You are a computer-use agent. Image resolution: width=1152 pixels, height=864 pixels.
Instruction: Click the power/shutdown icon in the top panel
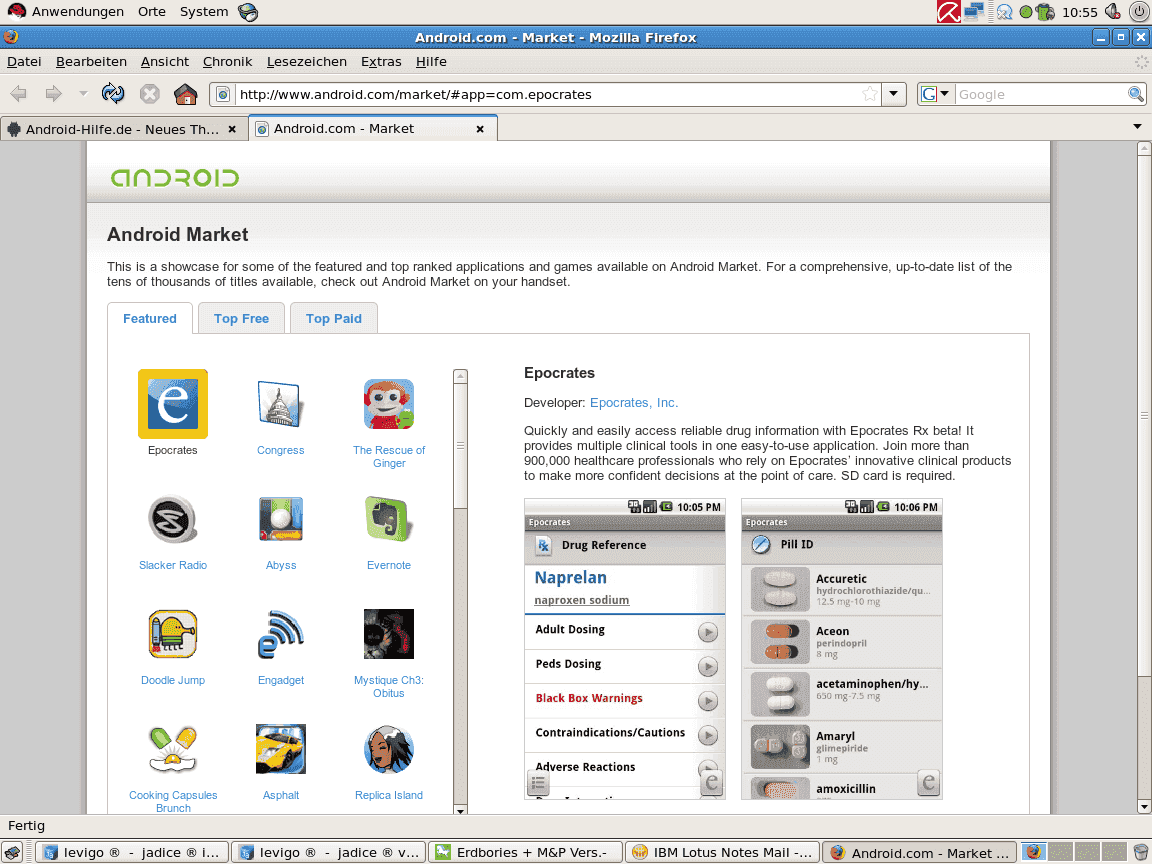(1137, 12)
